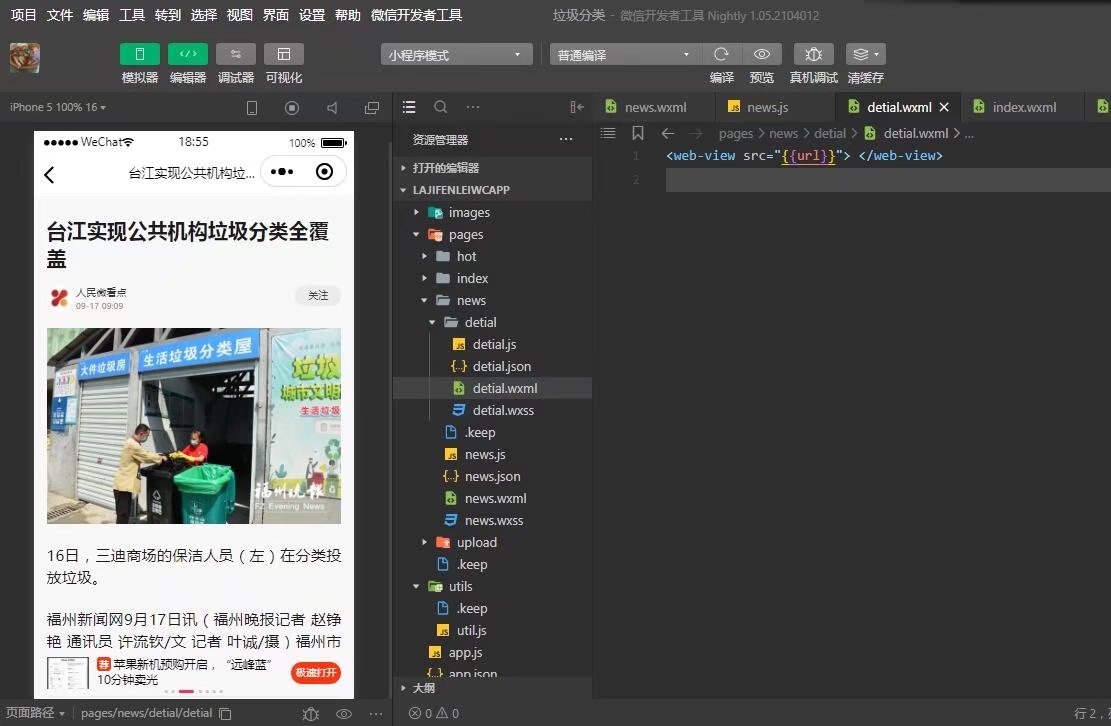Click the explorer list icon
Screen dimensions: 1111x726
click(409, 107)
